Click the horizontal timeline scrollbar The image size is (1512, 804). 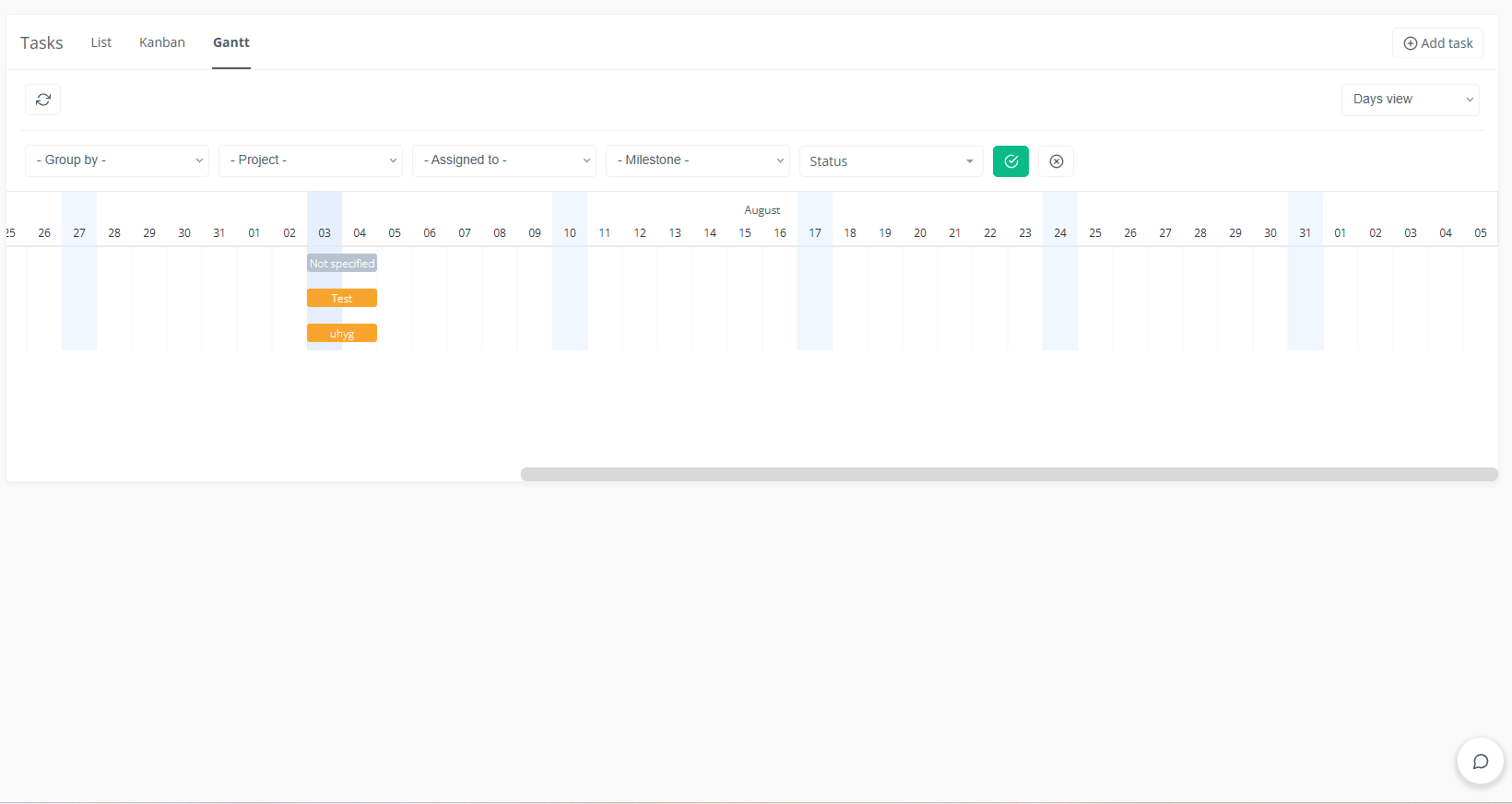1009,474
